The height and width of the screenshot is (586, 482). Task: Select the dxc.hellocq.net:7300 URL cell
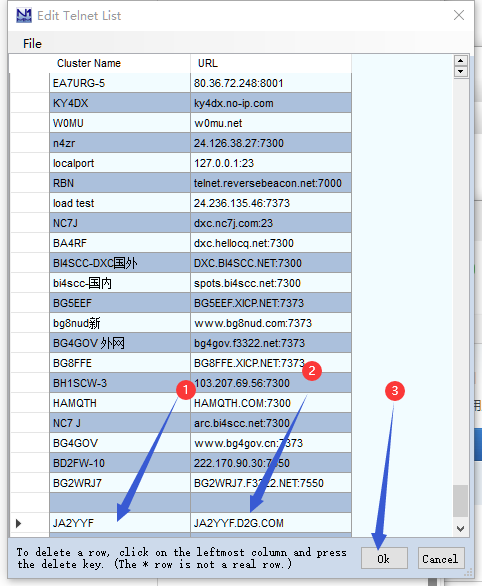pyautogui.click(x=271, y=243)
